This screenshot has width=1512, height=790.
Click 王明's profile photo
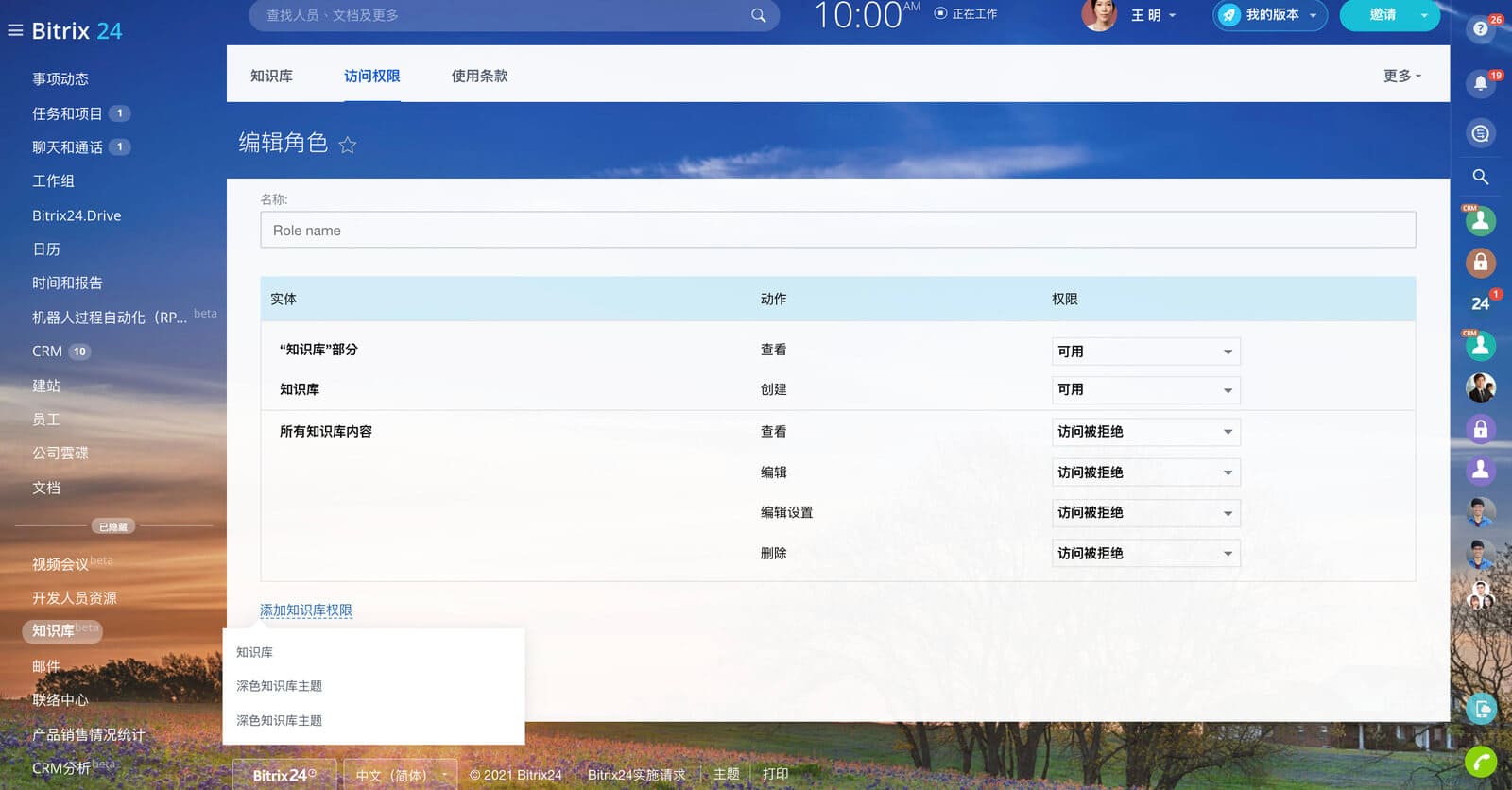(x=1099, y=15)
